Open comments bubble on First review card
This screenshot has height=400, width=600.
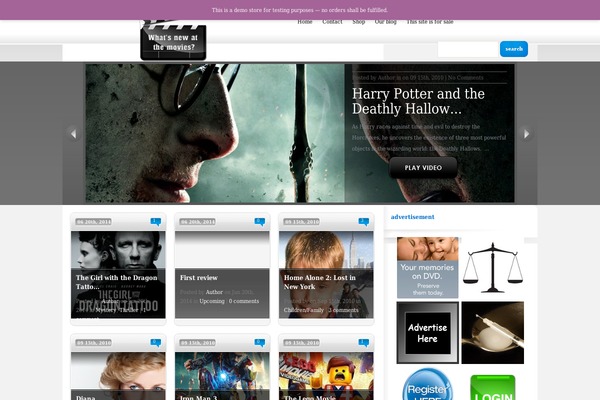point(260,222)
